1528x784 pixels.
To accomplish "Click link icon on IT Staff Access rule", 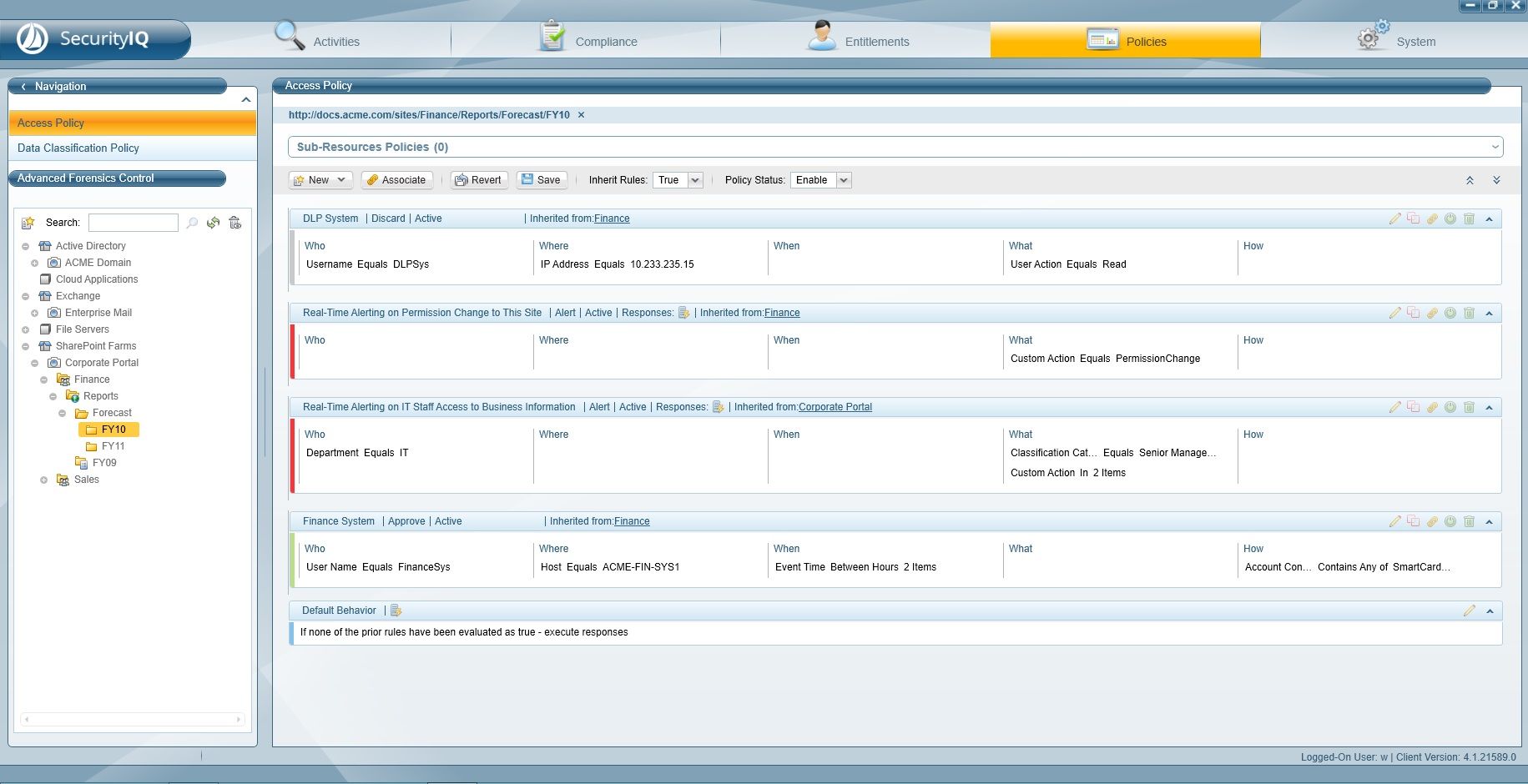I will tap(1432, 407).
